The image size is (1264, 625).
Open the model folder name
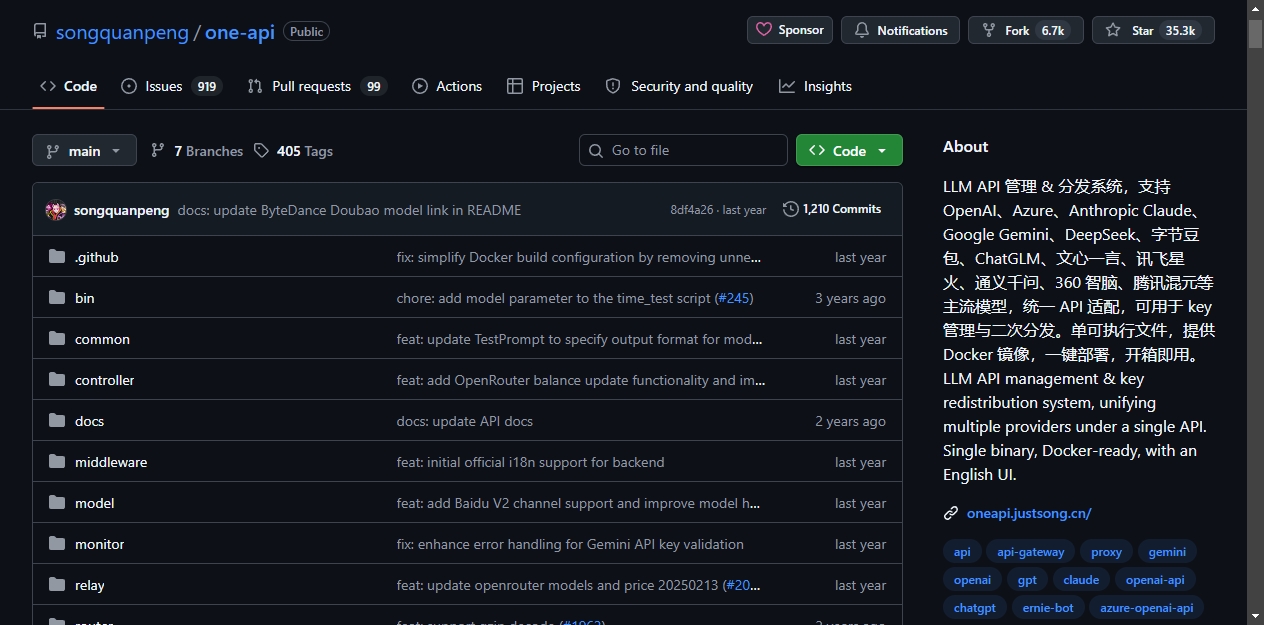click(x=95, y=503)
